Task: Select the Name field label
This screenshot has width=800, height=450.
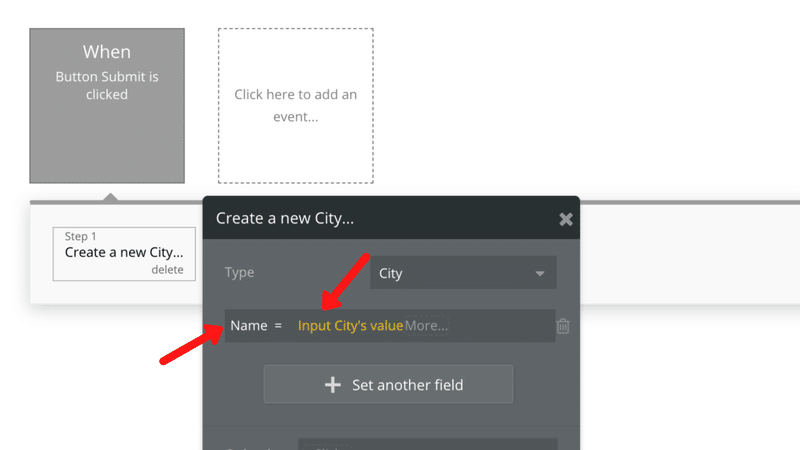Action: click(x=248, y=326)
